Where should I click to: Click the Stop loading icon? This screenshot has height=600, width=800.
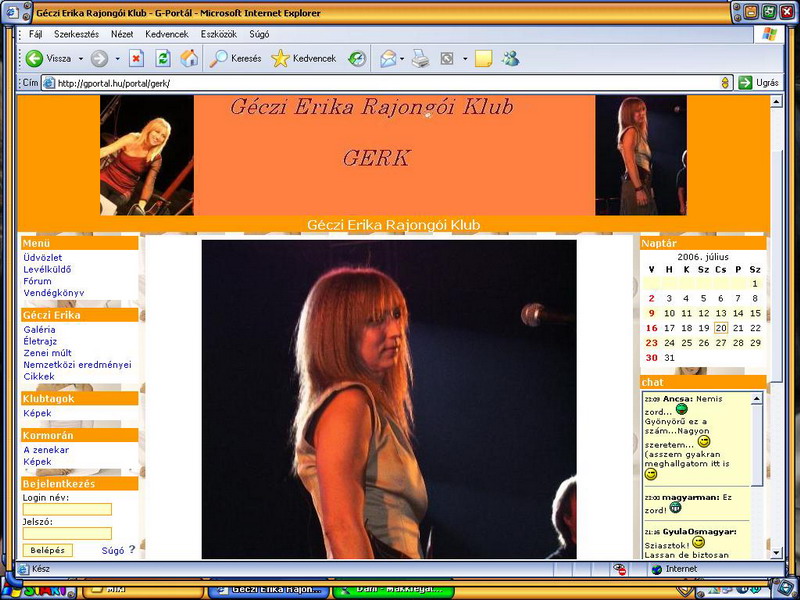click(x=137, y=59)
